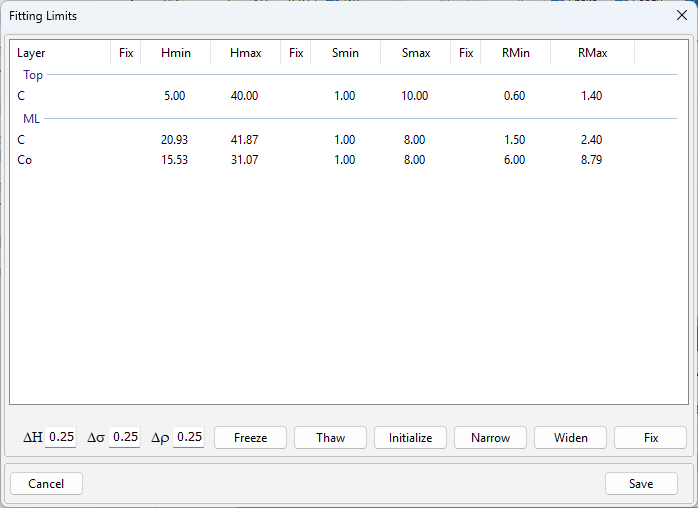Click the RMax column header

[x=592, y=53]
